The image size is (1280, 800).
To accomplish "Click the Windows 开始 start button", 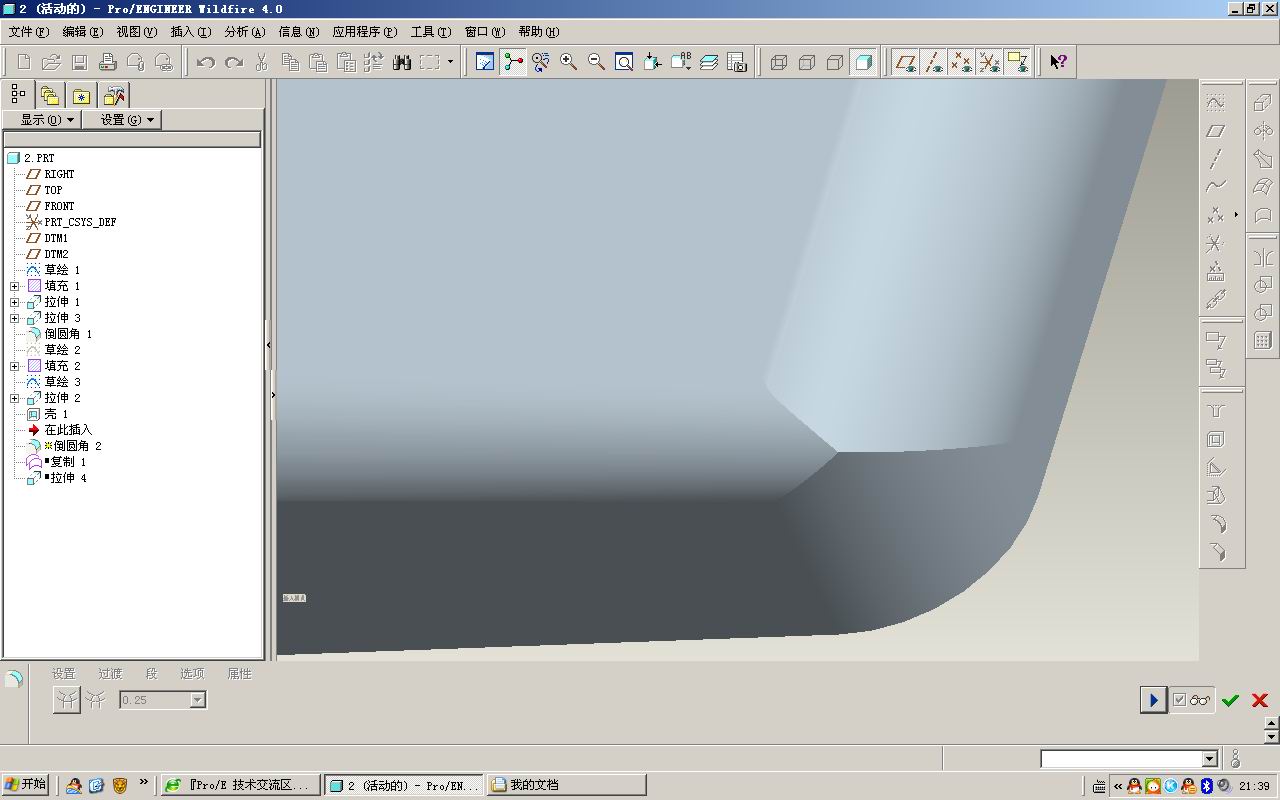I will click(x=26, y=785).
